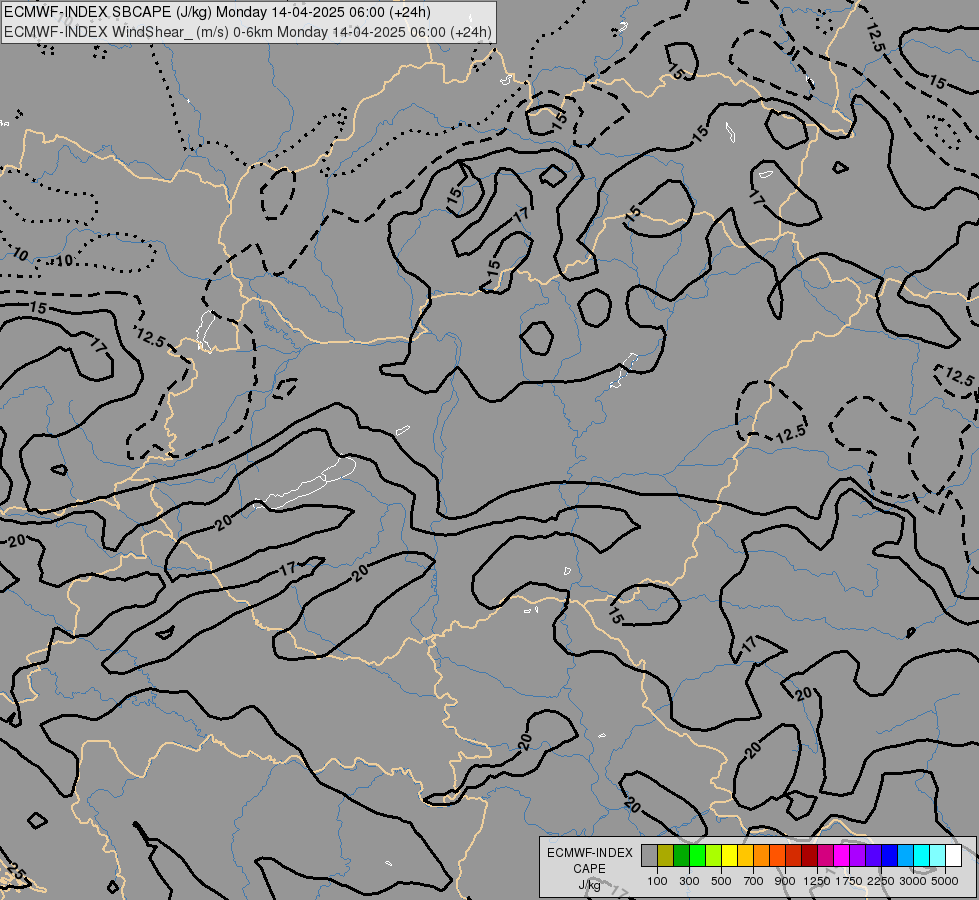Screen dimensions: 979x900
Task: Click the SBCAPE title line at top
Action: click(217, 12)
